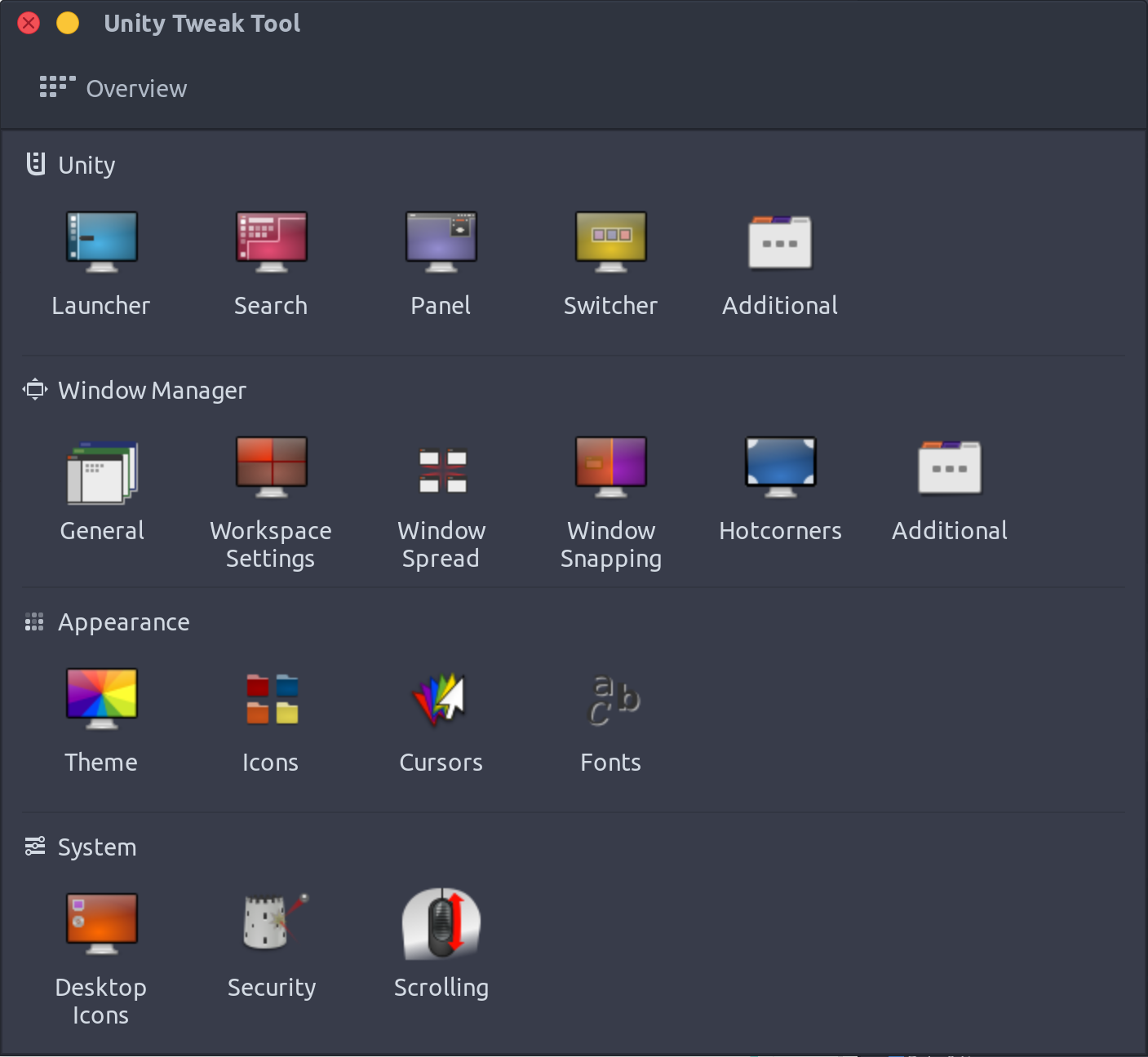Minimize window with the yellow button
The width and height of the screenshot is (1148, 1057).
click(x=68, y=23)
